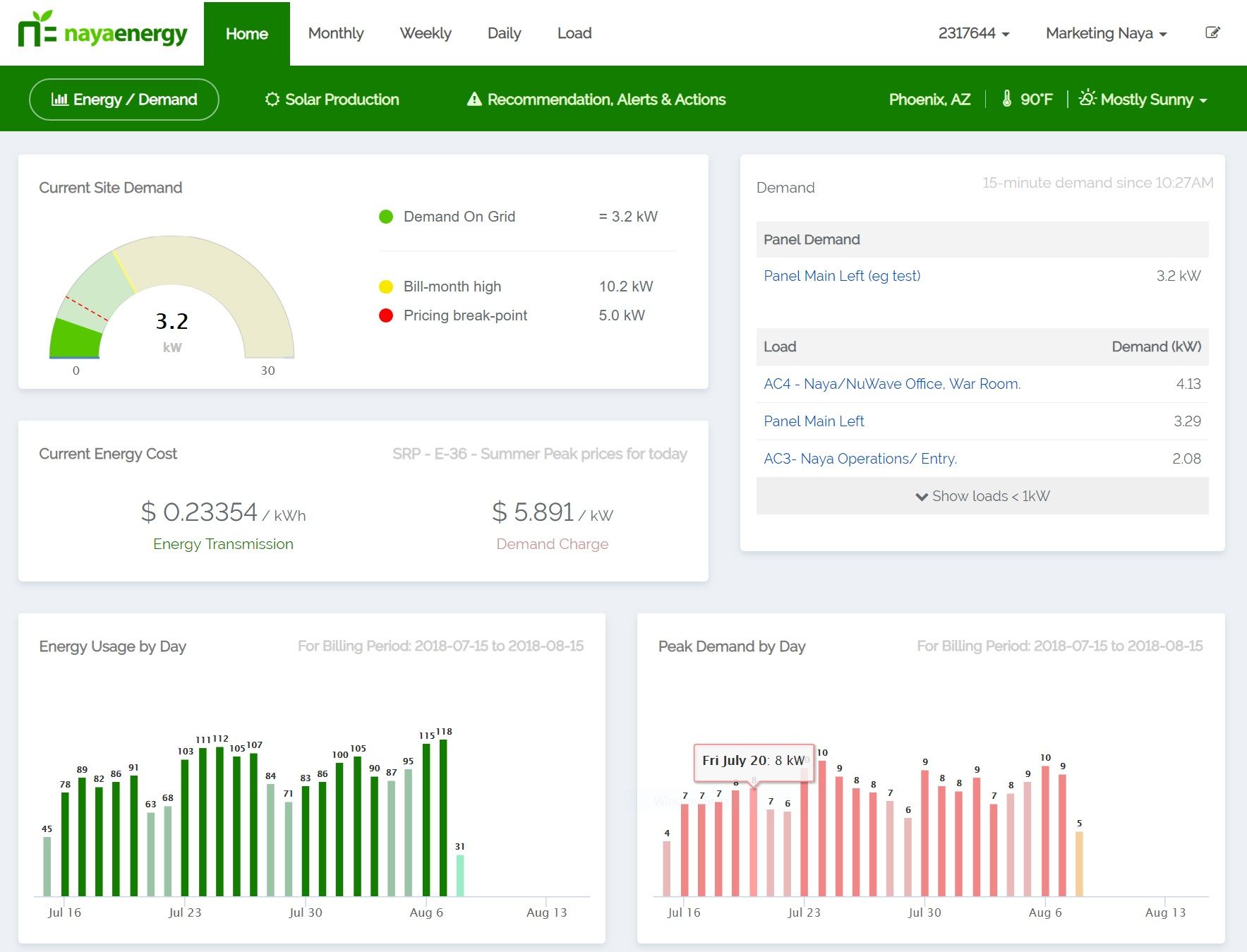This screenshot has height=952, width=1247.
Task: Open AC4 Naya/NuWave Office War Room load
Action: tap(891, 384)
